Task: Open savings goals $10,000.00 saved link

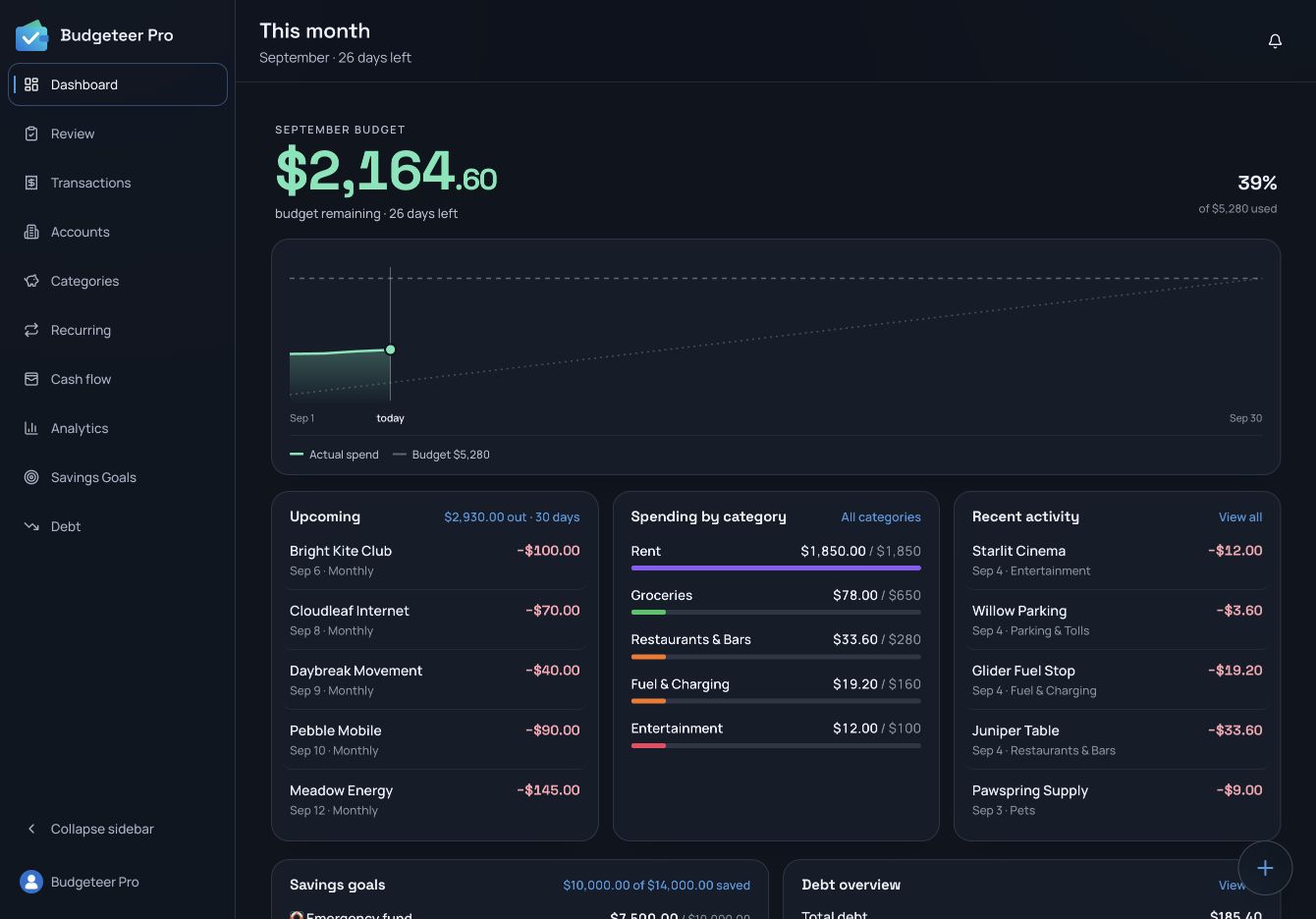Action: pos(656,886)
